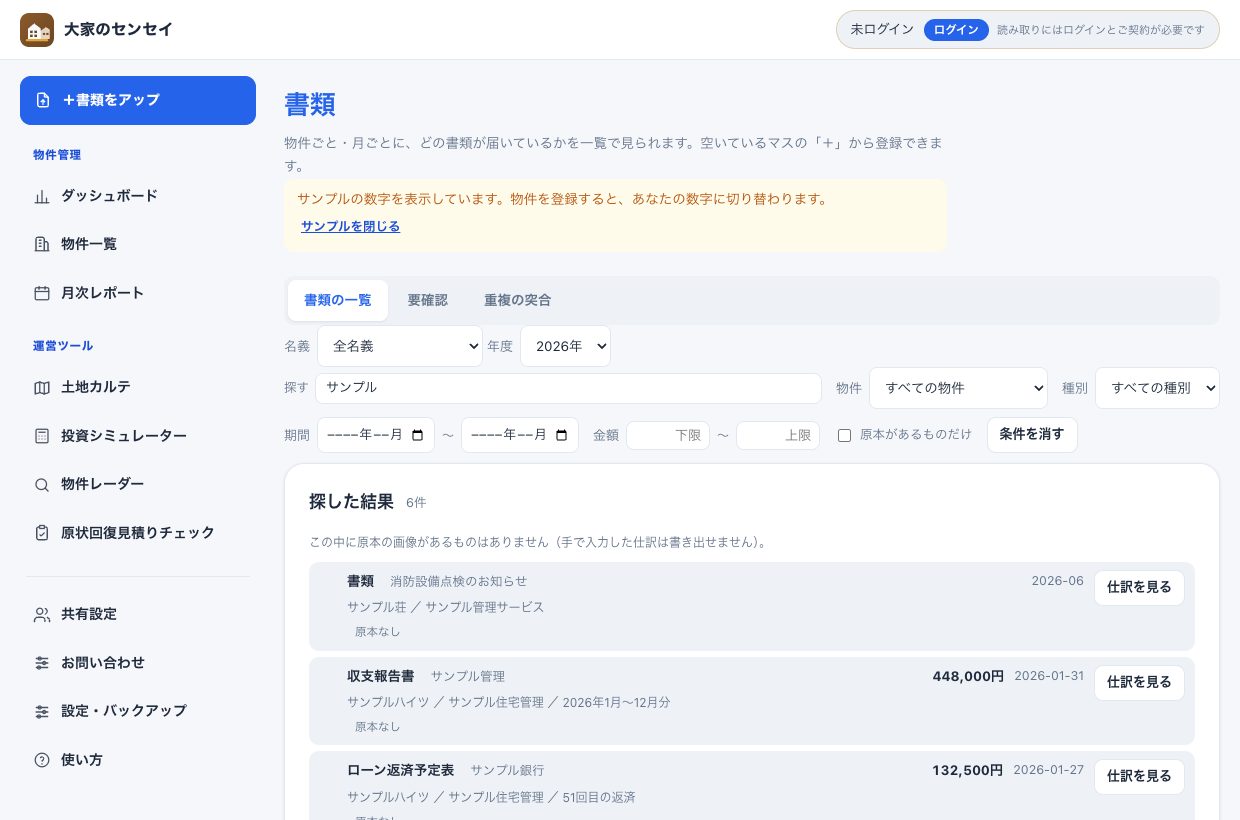
Task: Switch to 重複の突合 tab
Action: click(517, 300)
